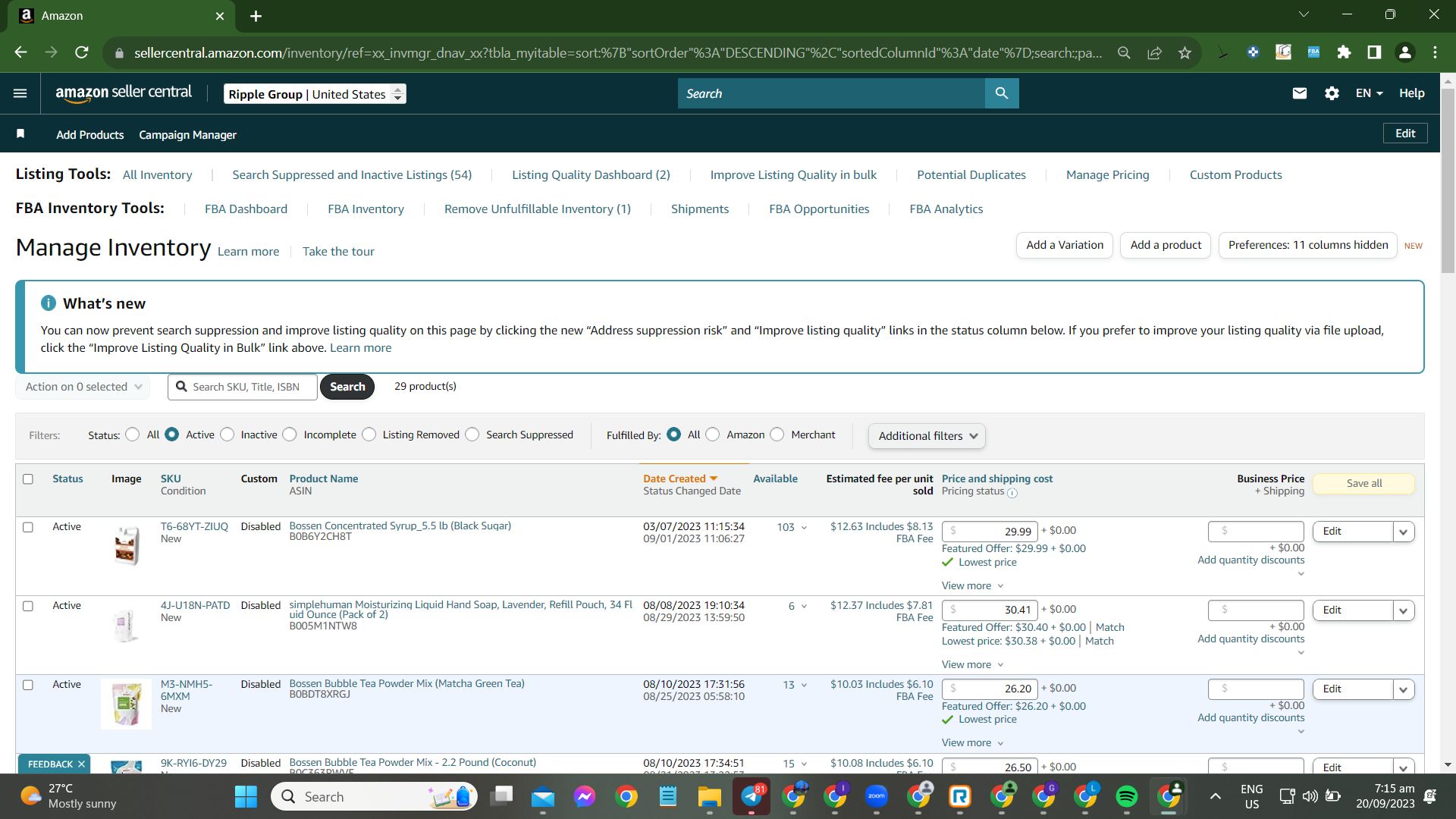Expand View more under the 29.99 price
This screenshot has width=1456, height=819.
pos(973,585)
